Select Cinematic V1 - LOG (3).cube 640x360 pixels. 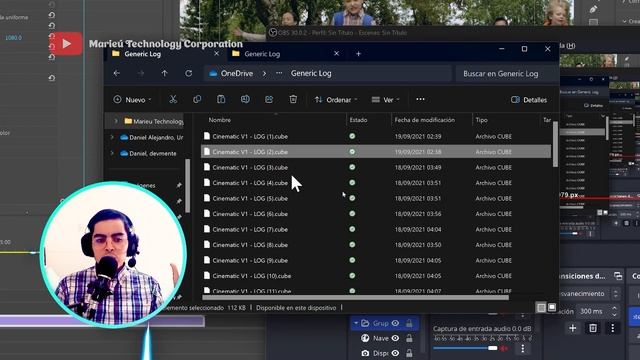click(x=250, y=167)
